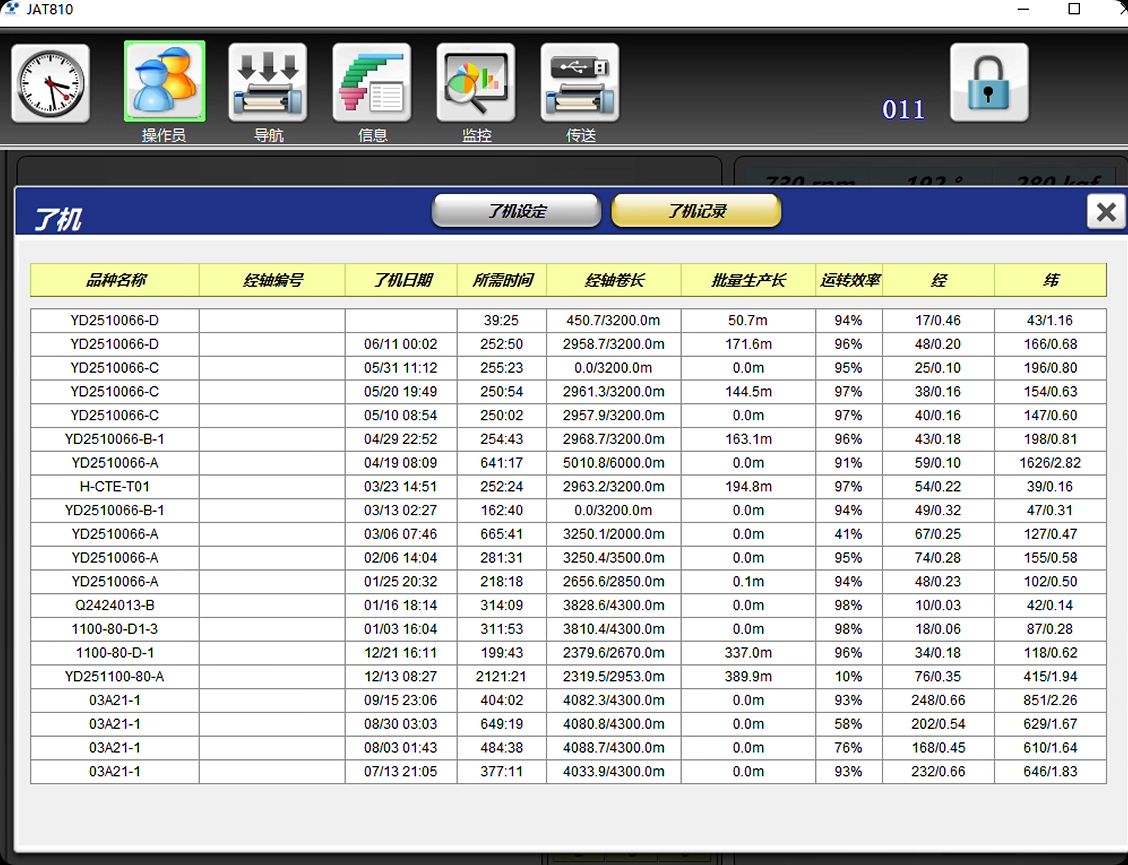Open the clock icon in toolbar
Image resolution: width=1128 pixels, height=865 pixels.
[x=50, y=83]
